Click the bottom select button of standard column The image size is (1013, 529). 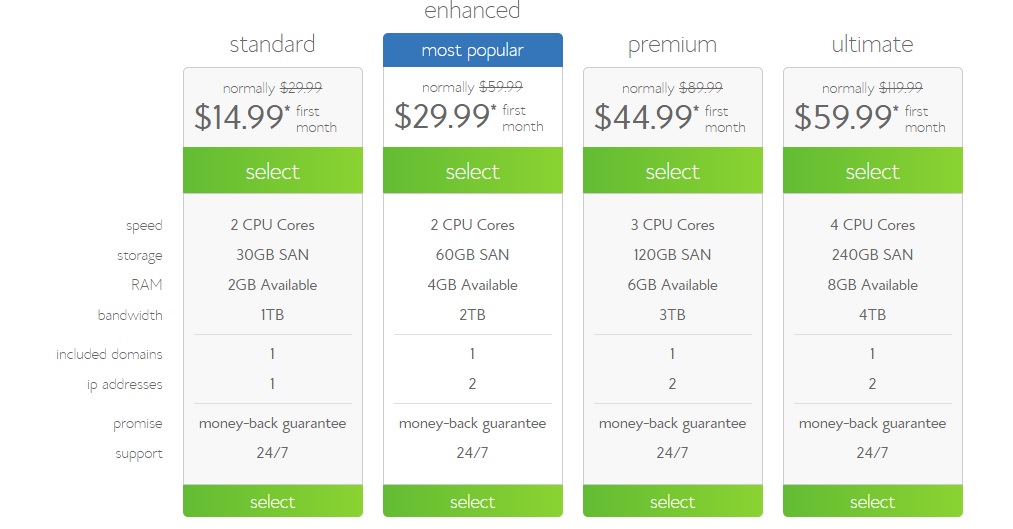coord(272,501)
